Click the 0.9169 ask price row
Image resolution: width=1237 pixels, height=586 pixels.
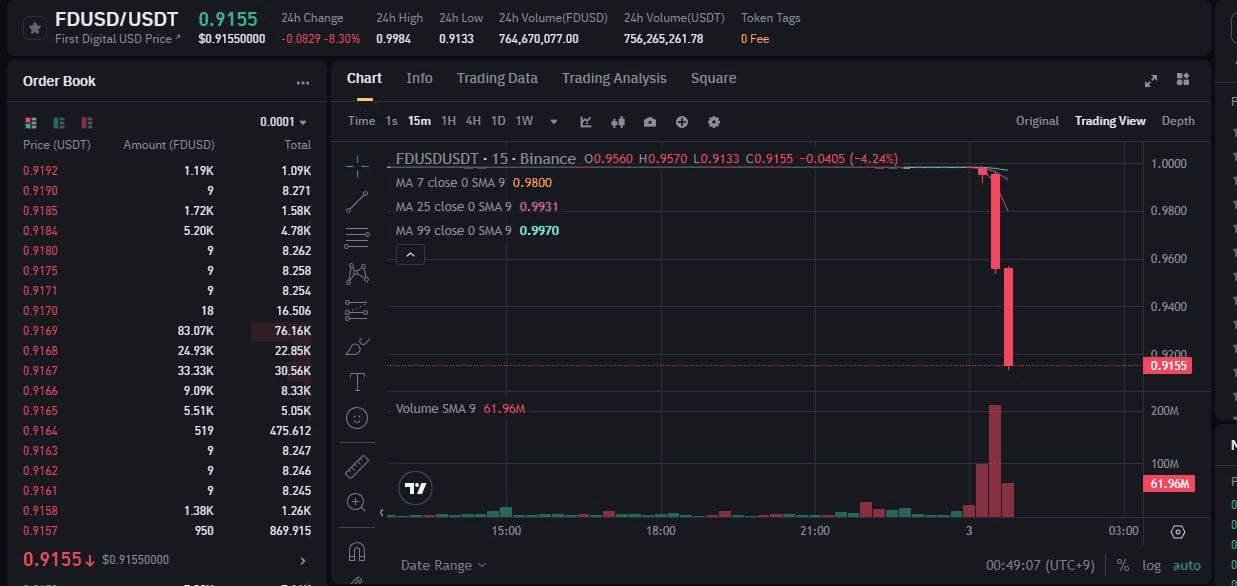[x=167, y=331]
